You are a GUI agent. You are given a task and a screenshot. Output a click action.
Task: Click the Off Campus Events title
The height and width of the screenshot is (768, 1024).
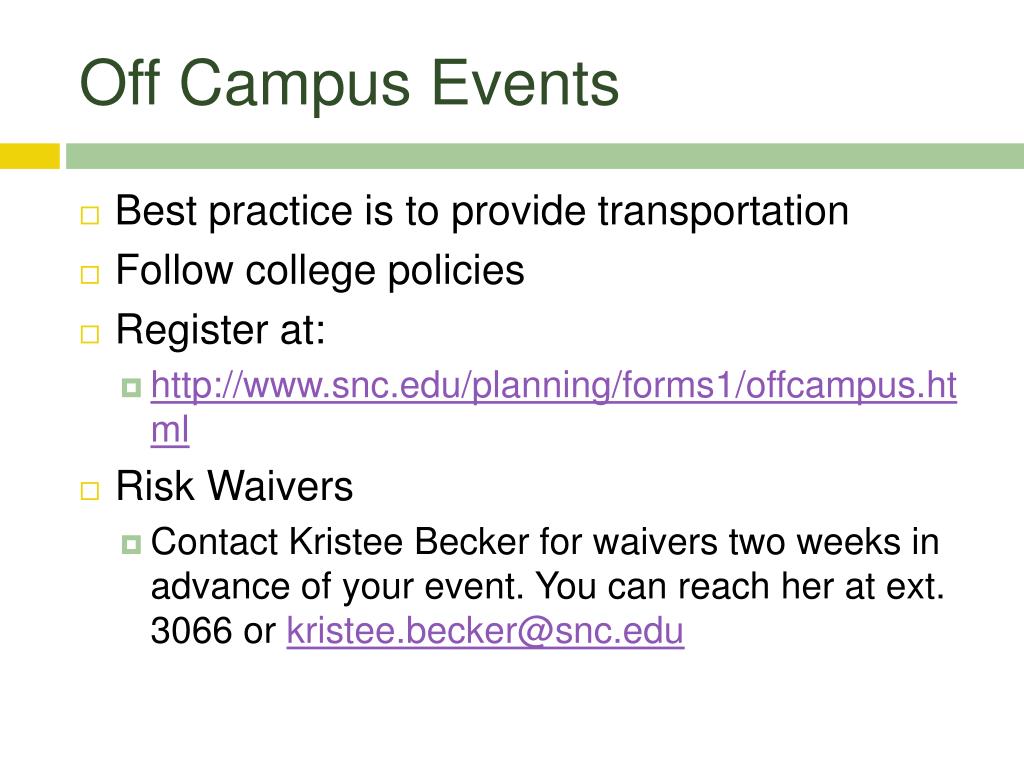click(x=349, y=83)
